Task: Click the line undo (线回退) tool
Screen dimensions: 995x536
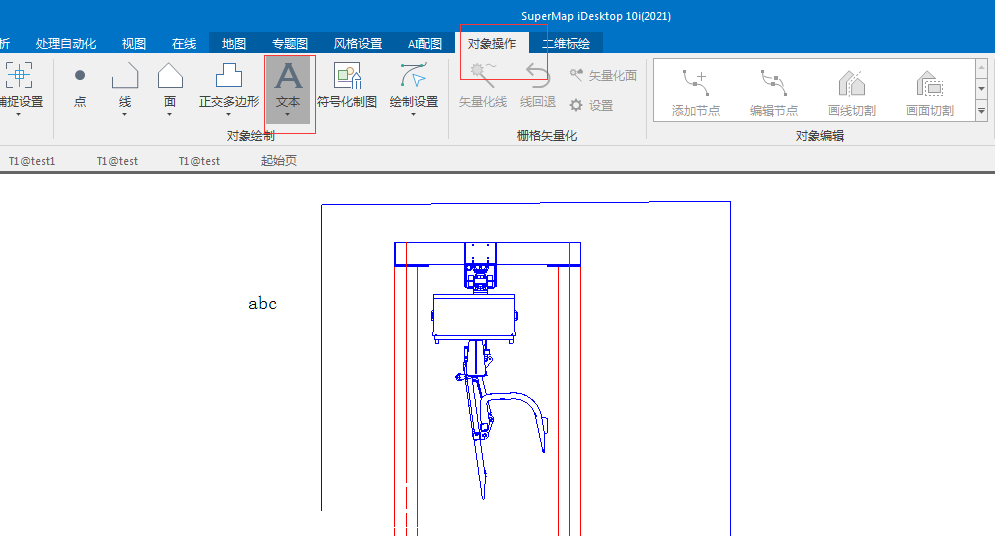Action: point(537,86)
